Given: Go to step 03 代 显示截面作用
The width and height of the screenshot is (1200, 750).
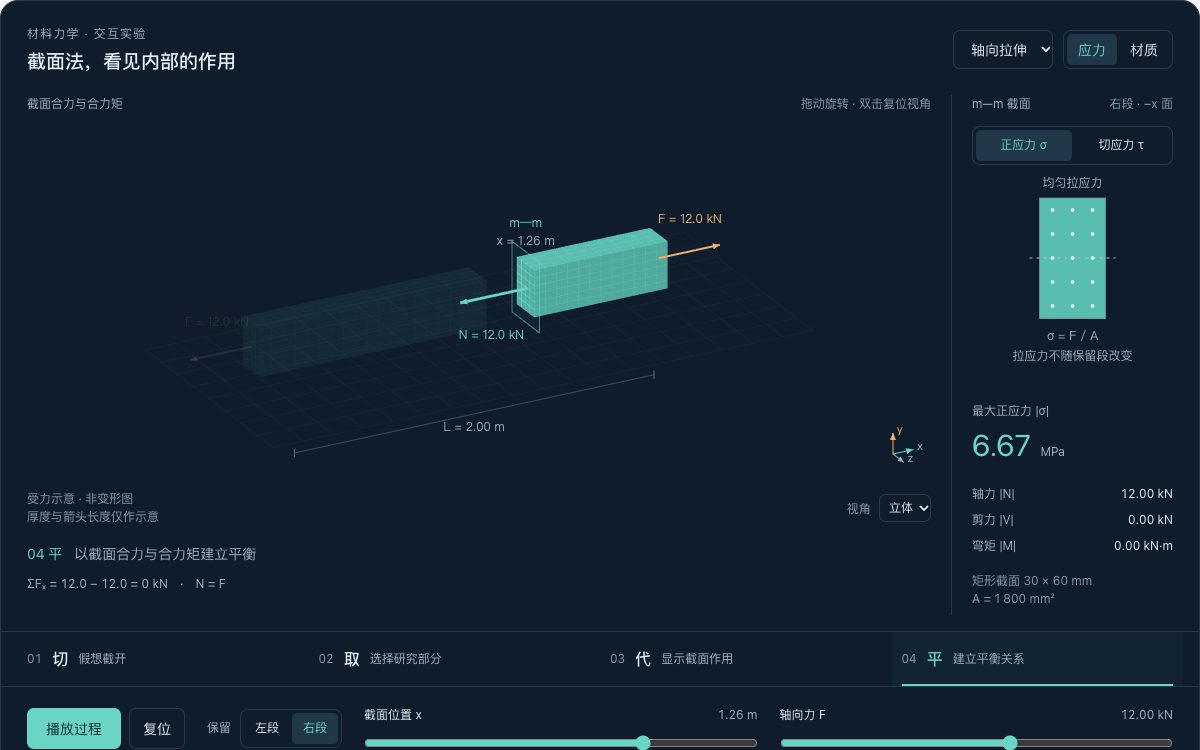Looking at the screenshot, I should click(746, 658).
